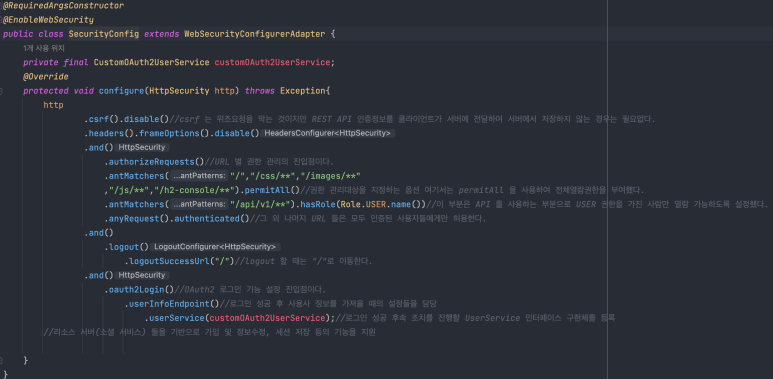The image size is (773, 379).
Task: Click the @RequiredArgsConstructor annotation
Action: (x=64, y=6)
